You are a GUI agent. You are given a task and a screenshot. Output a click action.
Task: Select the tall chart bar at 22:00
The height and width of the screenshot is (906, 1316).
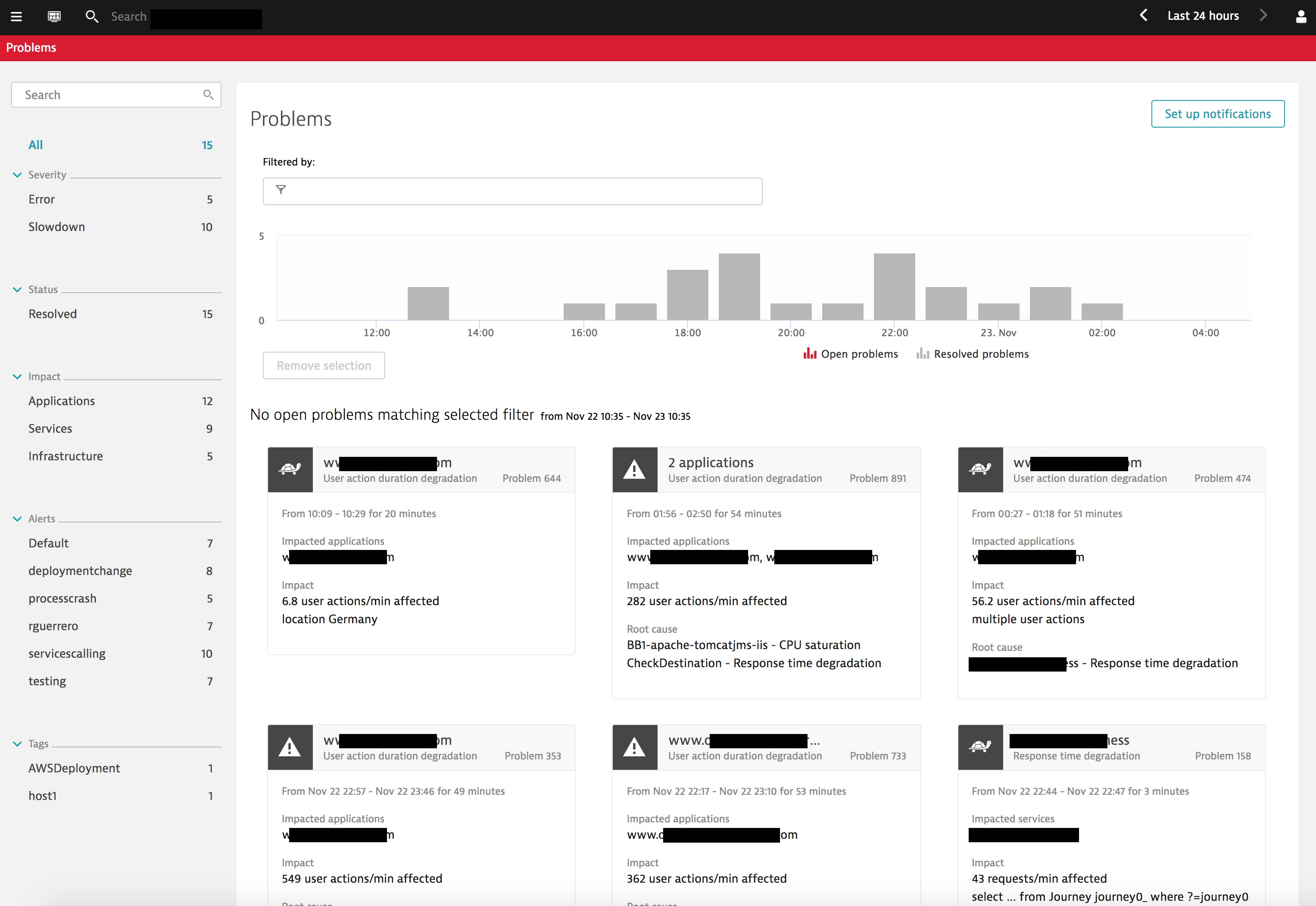tap(895, 287)
